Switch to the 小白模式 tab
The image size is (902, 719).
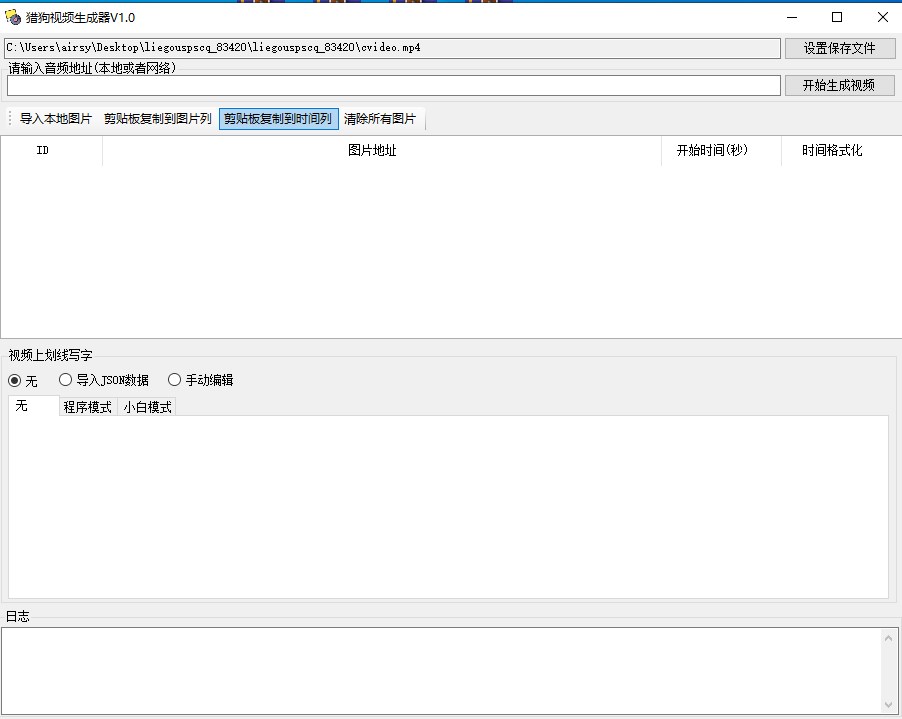[x=147, y=407]
